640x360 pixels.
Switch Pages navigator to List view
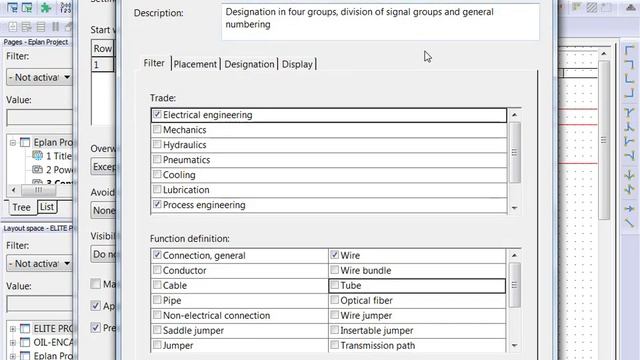coord(47,207)
